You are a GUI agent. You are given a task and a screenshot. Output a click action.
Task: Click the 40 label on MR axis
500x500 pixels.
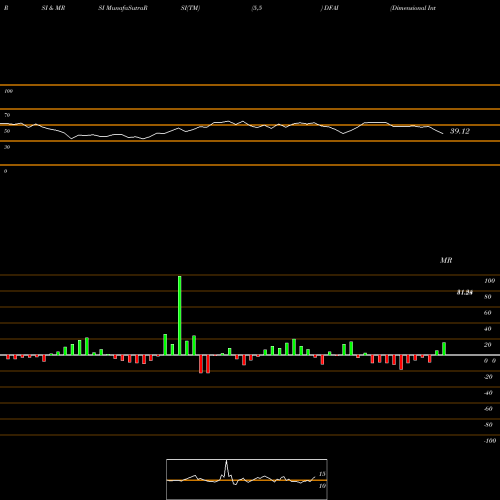click(488, 329)
